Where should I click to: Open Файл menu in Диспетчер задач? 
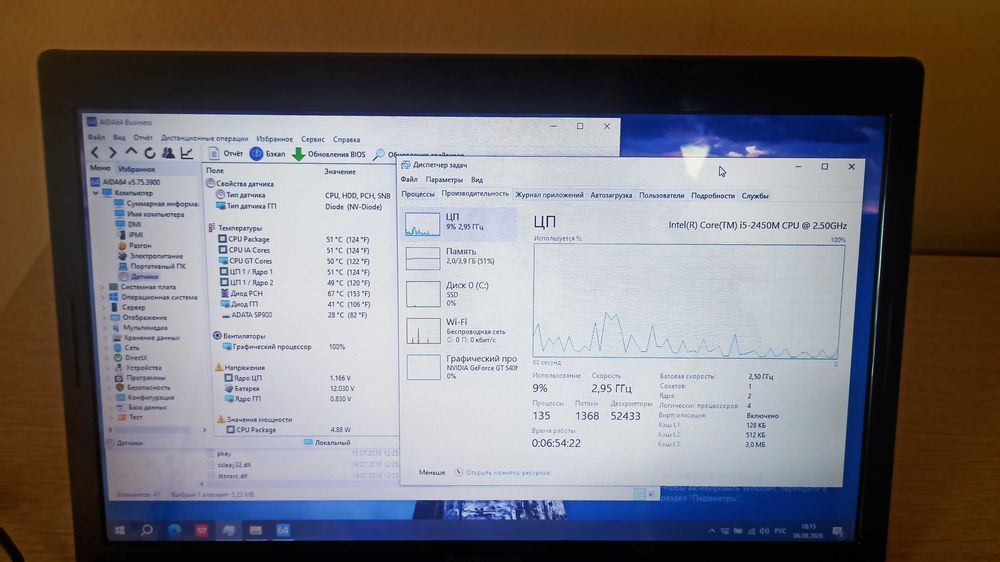click(x=409, y=179)
